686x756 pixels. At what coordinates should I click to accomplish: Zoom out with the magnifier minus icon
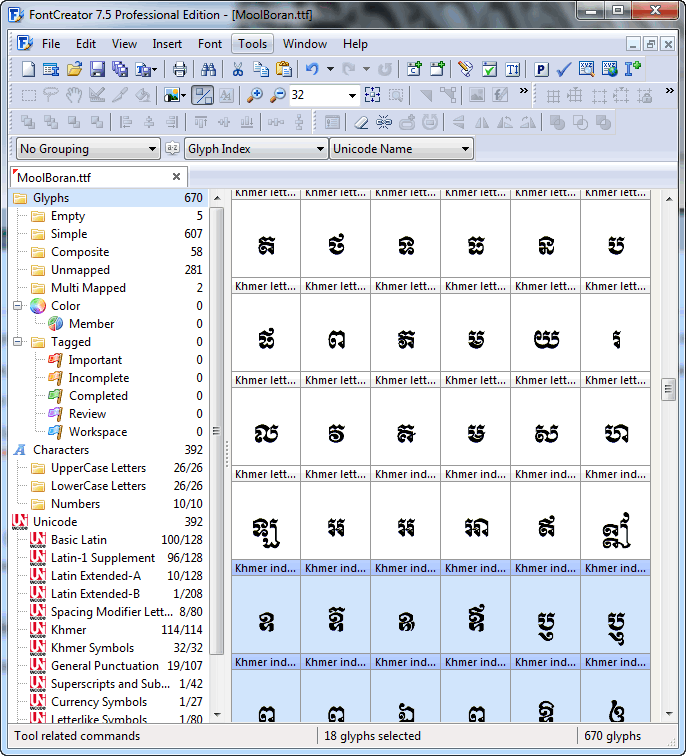[x=278, y=95]
